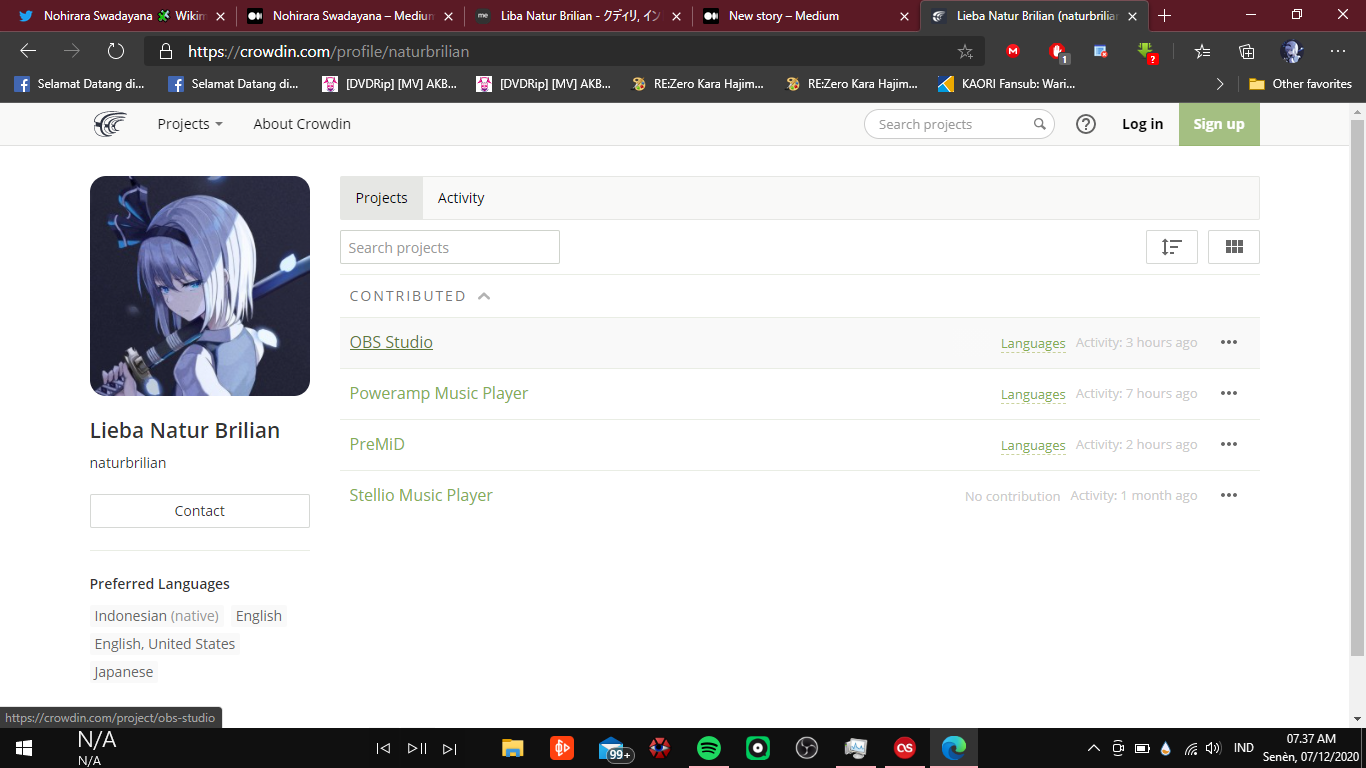1366x768 pixels.
Task: Click the Crowdin logo icon
Action: click(x=110, y=124)
